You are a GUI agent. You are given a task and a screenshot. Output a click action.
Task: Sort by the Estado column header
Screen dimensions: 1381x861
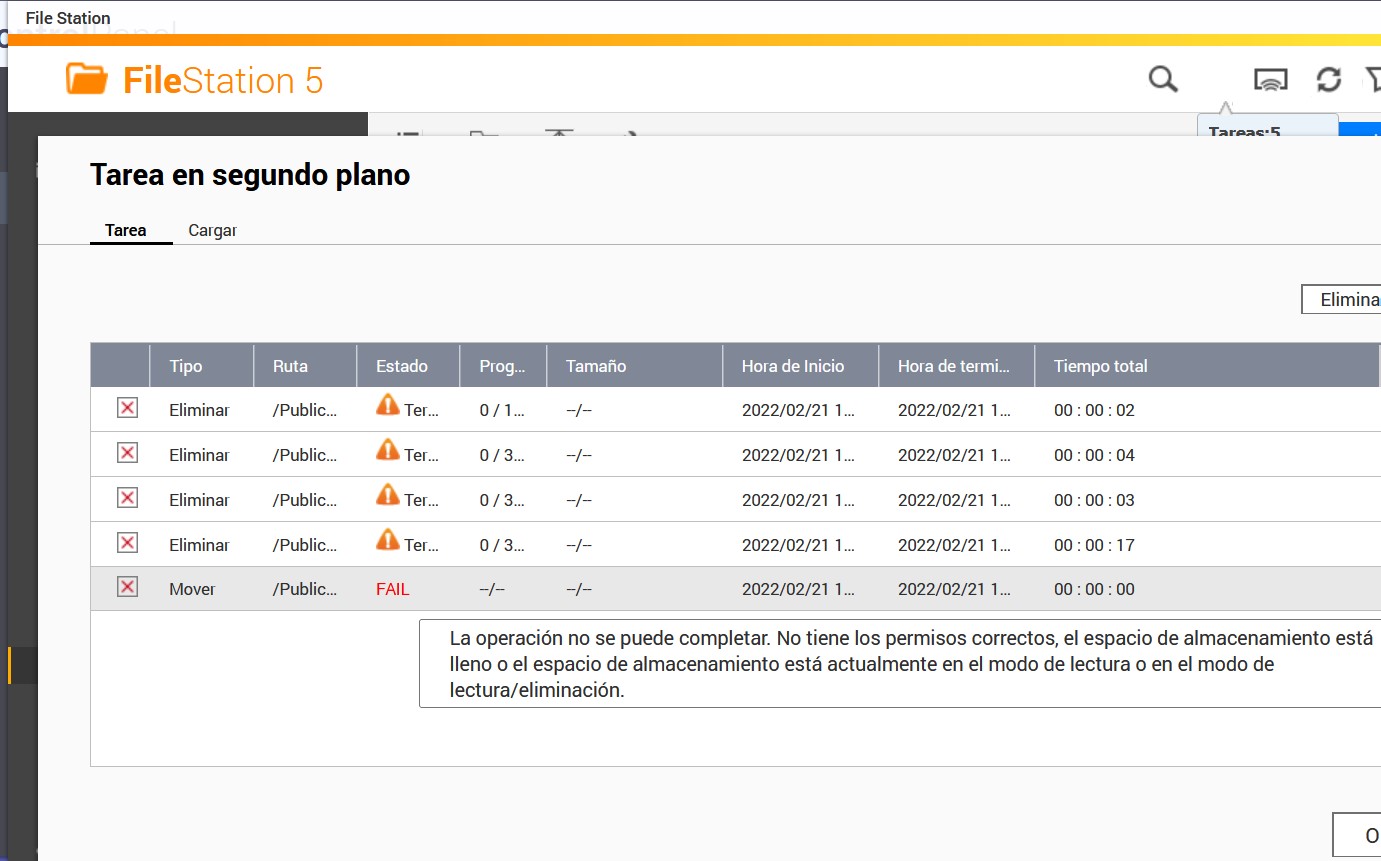coord(402,366)
